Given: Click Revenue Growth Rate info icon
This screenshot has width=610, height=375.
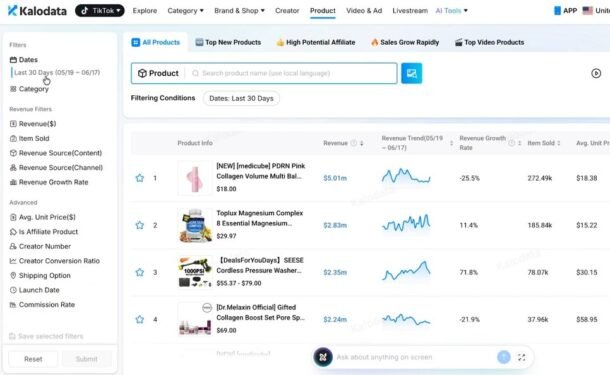Looking at the screenshot, I should 512,143.
